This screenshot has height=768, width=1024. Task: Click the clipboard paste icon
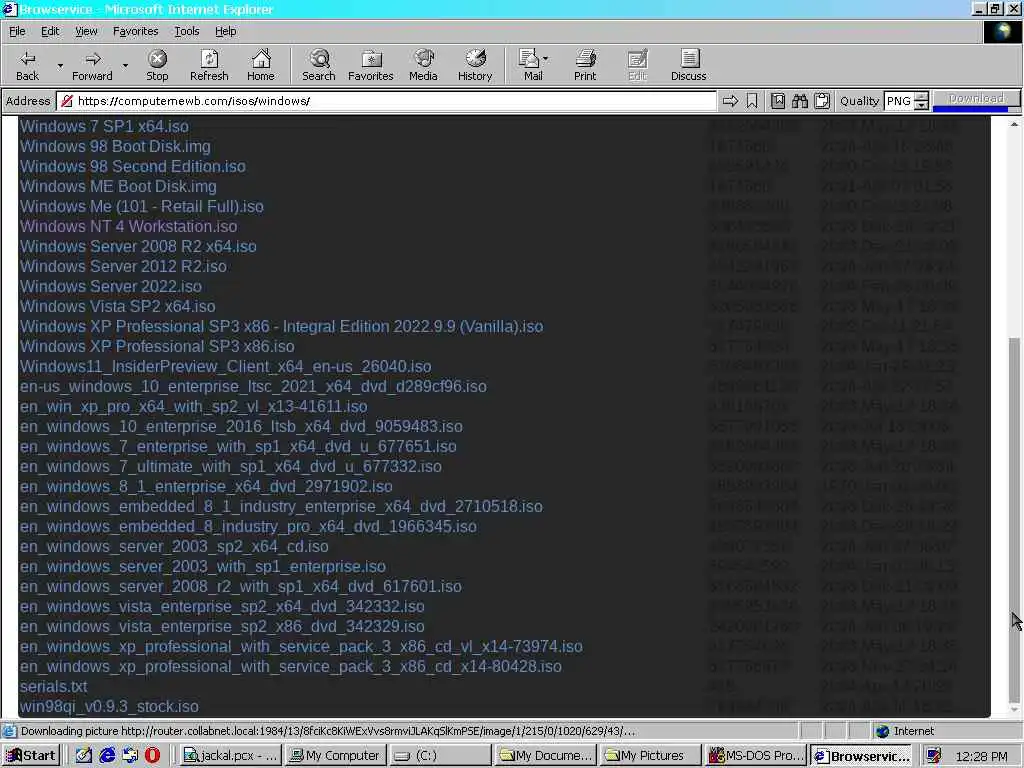coord(822,101)
